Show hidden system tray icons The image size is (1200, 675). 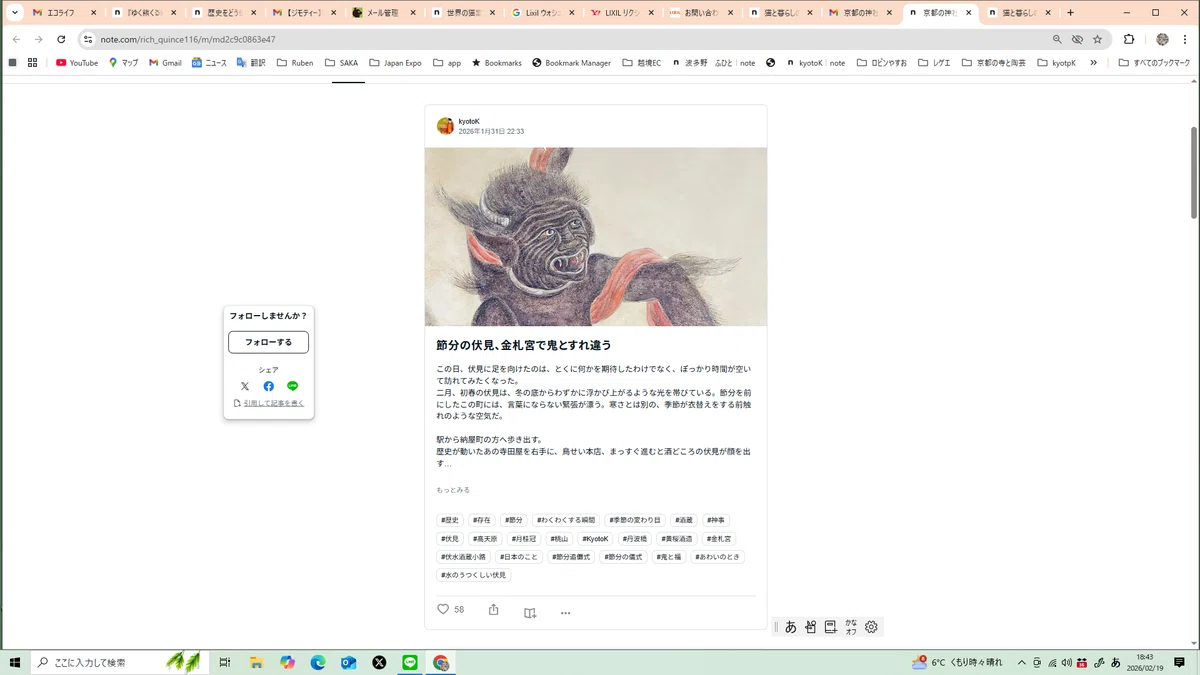(1021, 662)
